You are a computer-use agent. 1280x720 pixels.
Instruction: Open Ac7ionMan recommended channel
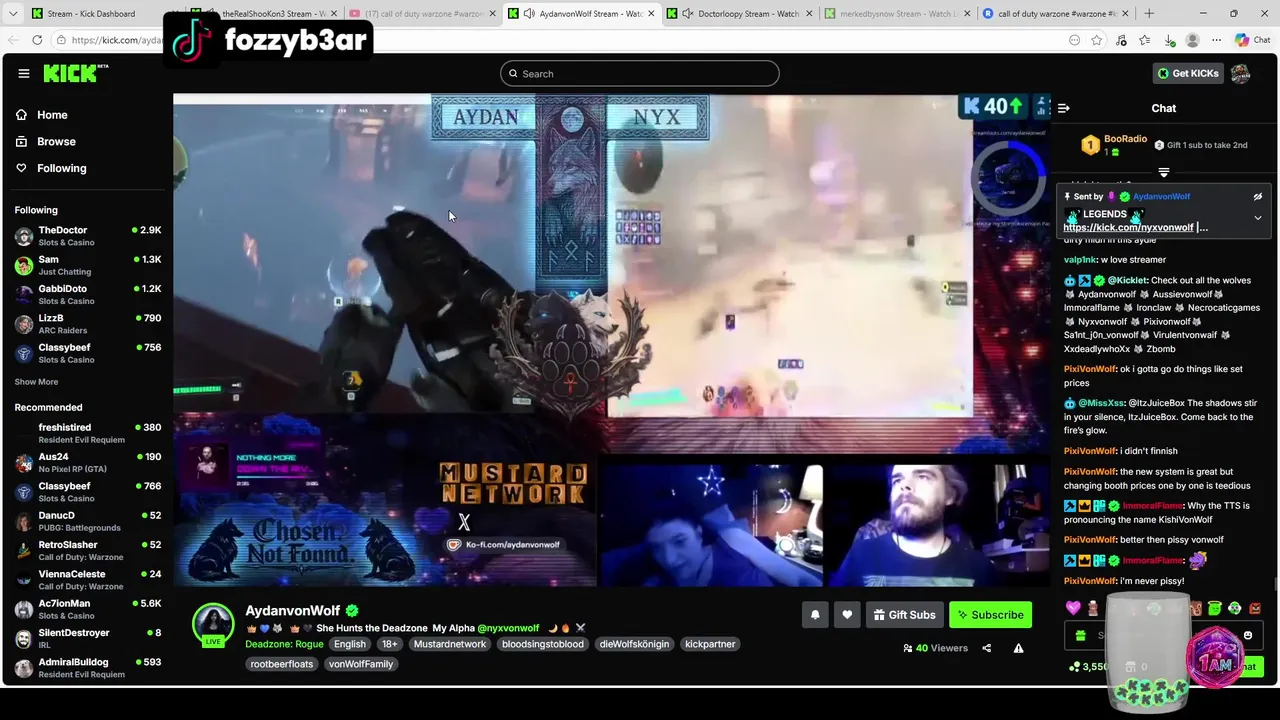pyautogui.click(x=88, y=609)
